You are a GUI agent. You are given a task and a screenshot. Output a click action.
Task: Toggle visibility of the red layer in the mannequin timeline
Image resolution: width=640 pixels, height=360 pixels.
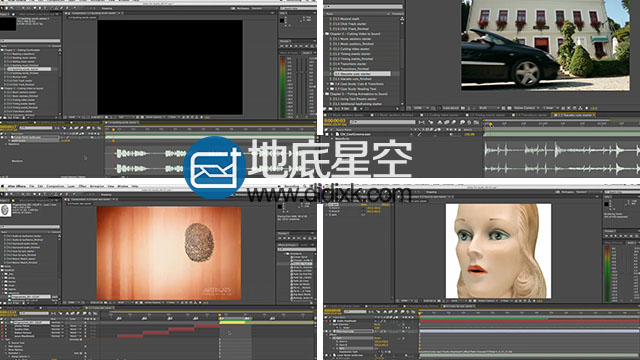[326, 321]
